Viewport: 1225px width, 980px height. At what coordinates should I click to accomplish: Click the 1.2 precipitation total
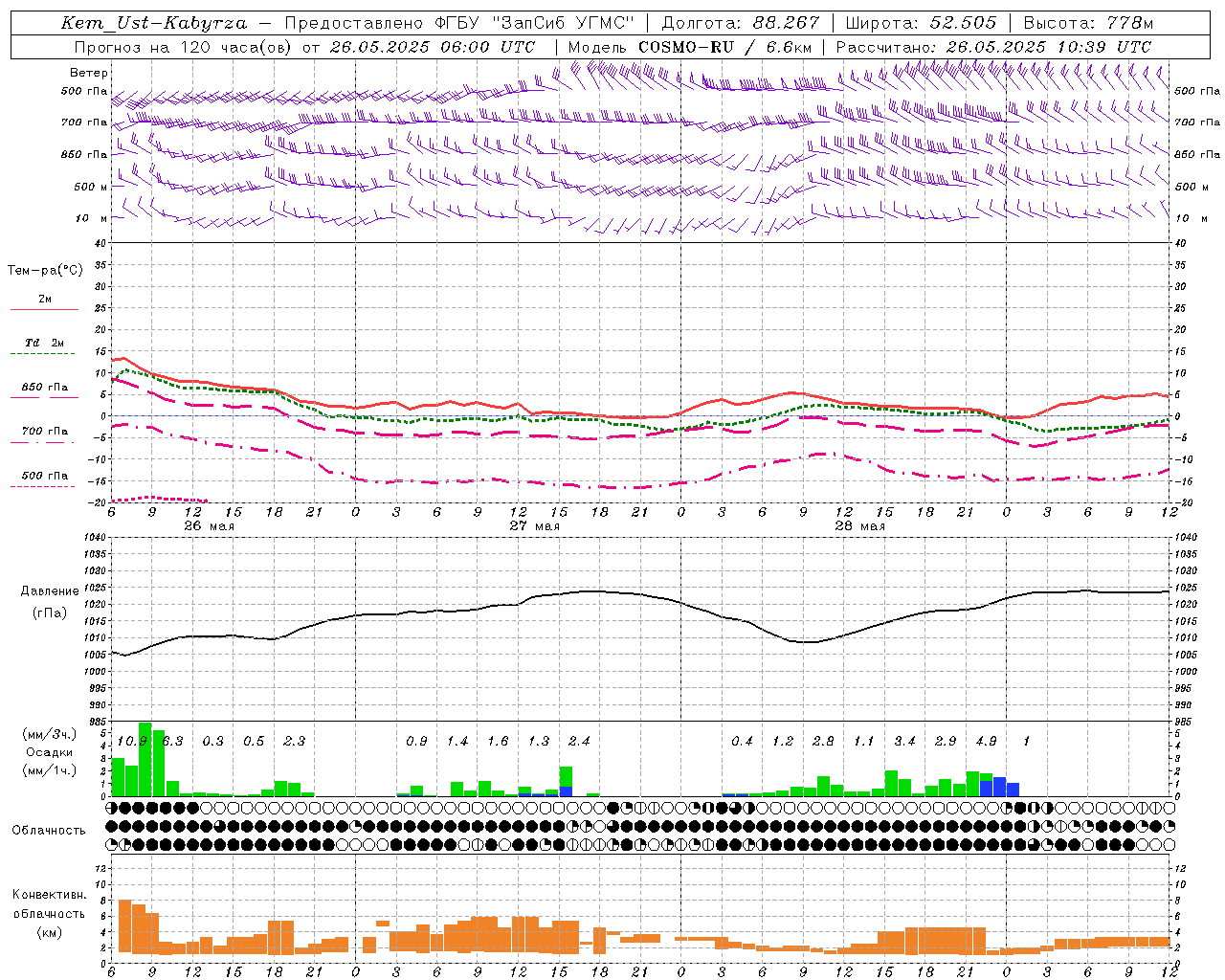tap(783, 742)
